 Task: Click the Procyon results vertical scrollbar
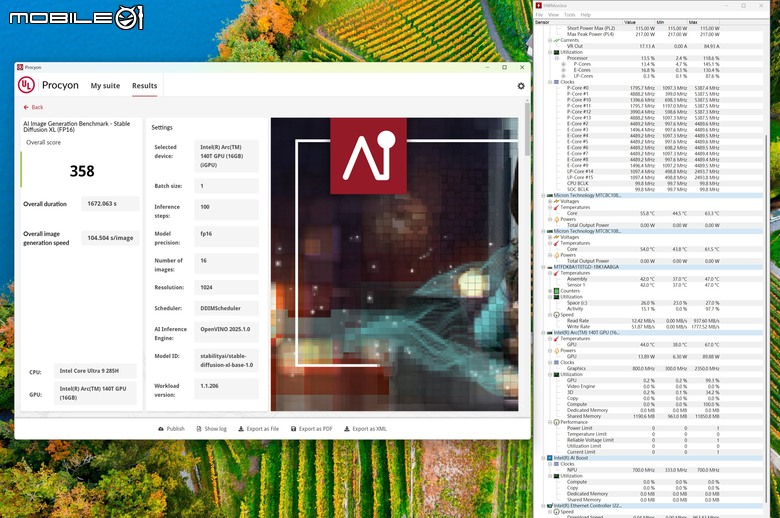click(x=527, y=129)
